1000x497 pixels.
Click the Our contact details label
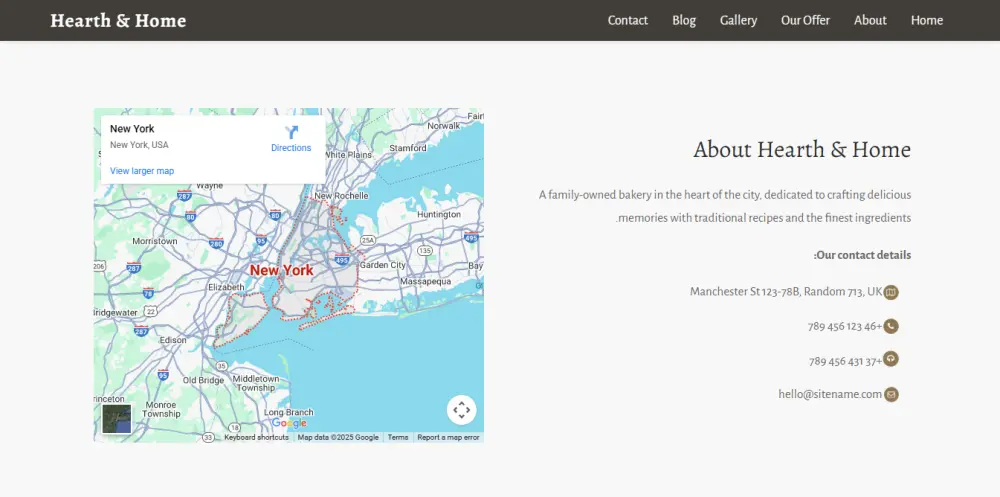862,255
